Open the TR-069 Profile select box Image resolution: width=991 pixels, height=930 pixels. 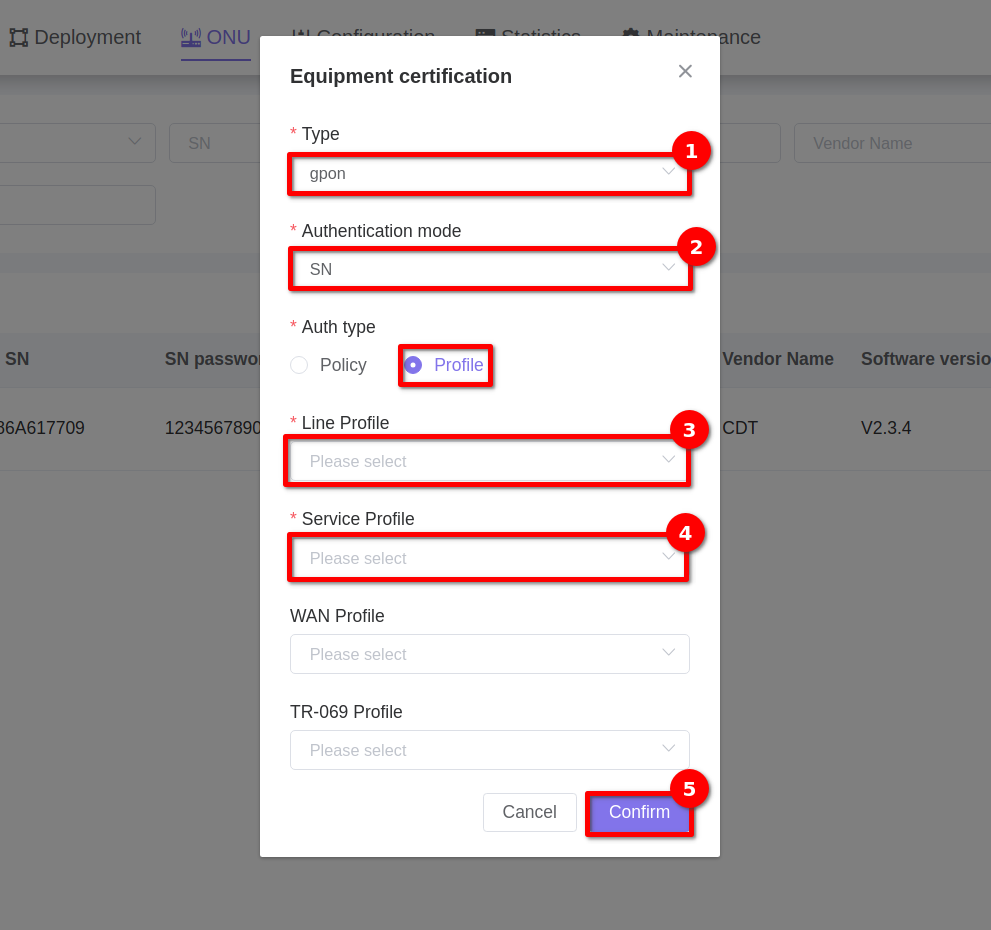[488, 750]
